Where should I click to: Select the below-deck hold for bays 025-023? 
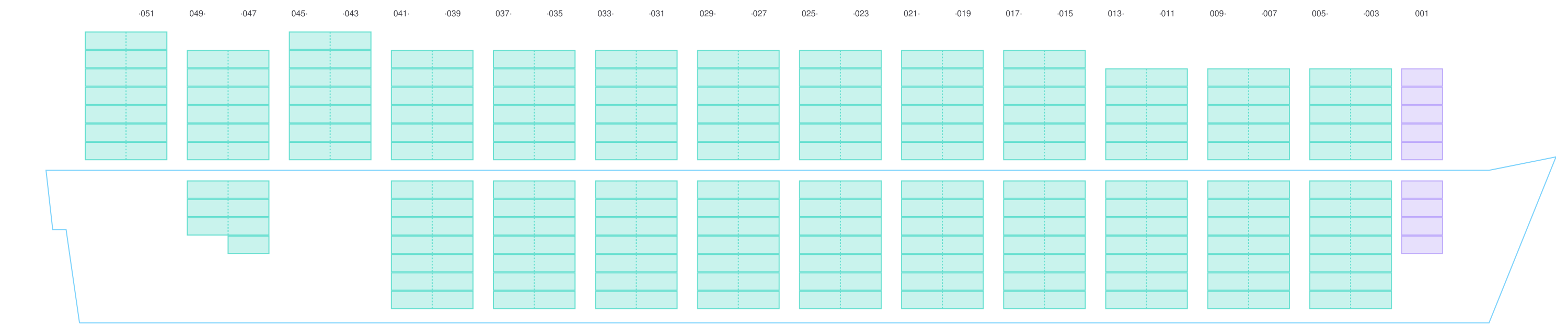point(840,244)
